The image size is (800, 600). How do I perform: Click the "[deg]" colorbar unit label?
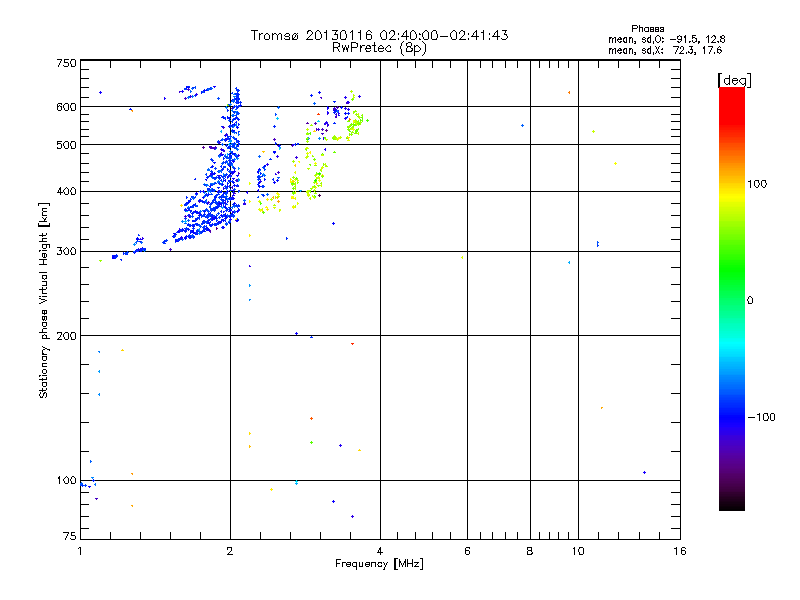pos(734,80)
